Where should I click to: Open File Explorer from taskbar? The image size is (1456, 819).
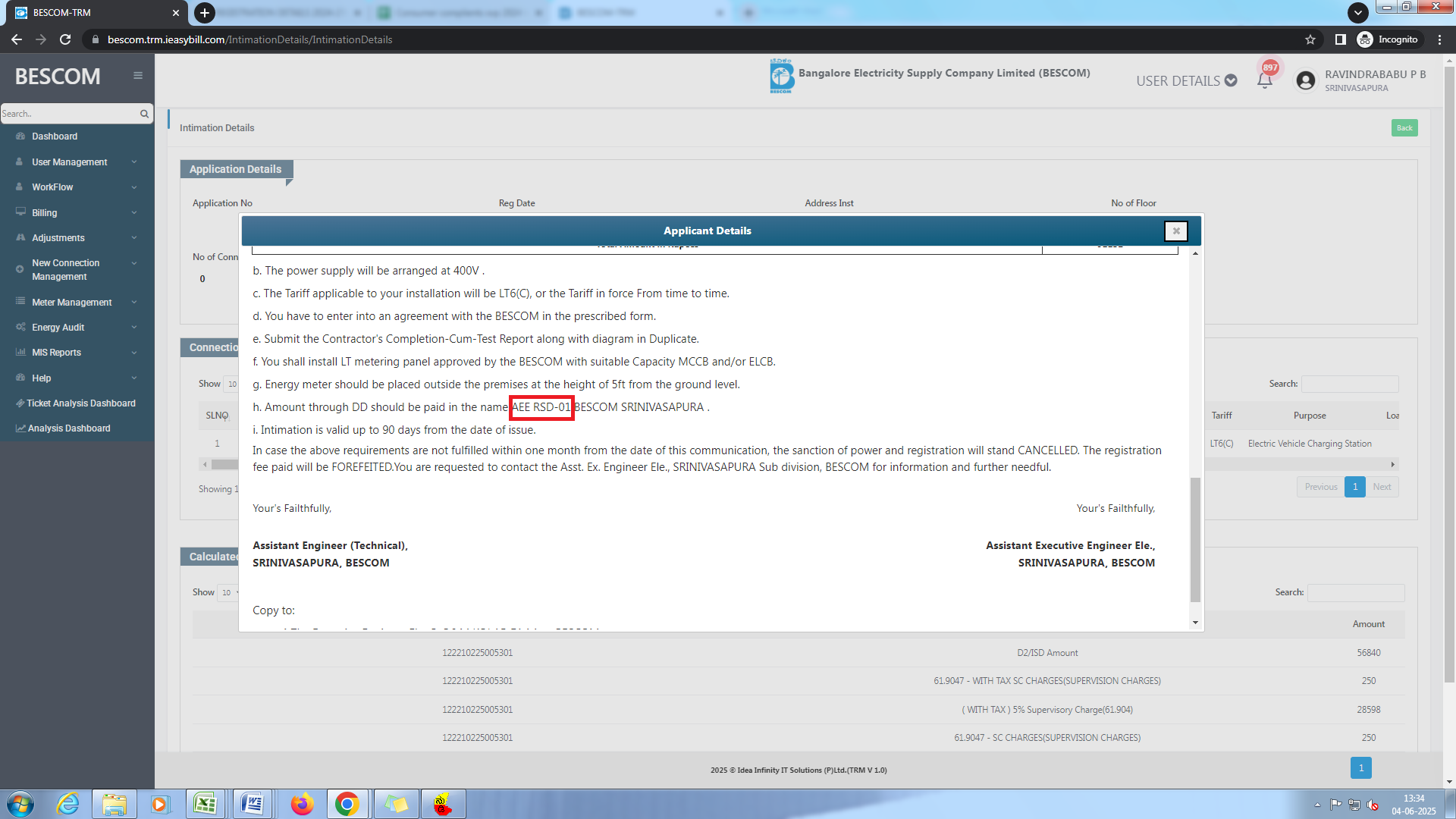pyautogui.click(x=115, y=804)
